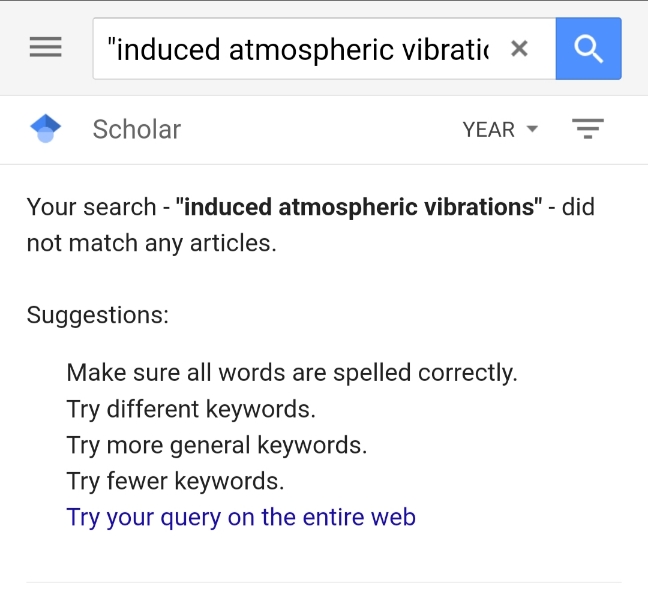Open the filter options icon

587,129
